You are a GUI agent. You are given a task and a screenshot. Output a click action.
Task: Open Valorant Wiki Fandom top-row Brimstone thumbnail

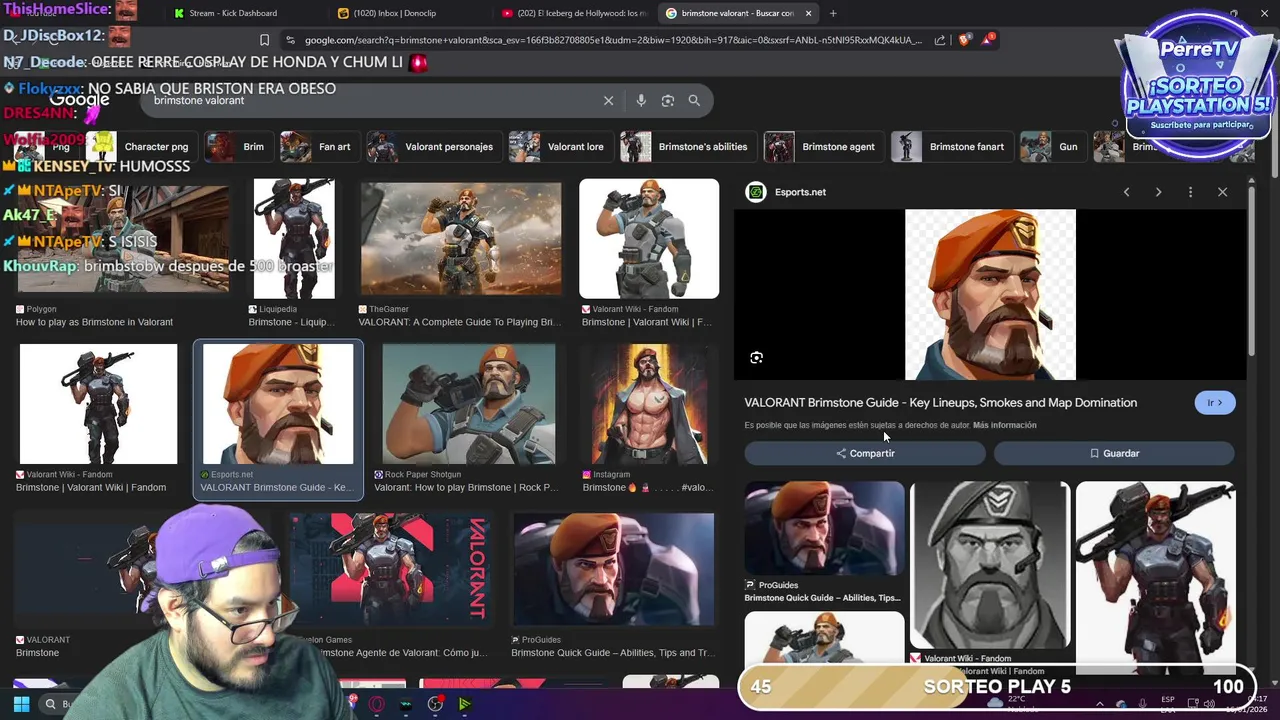[649, 239]
